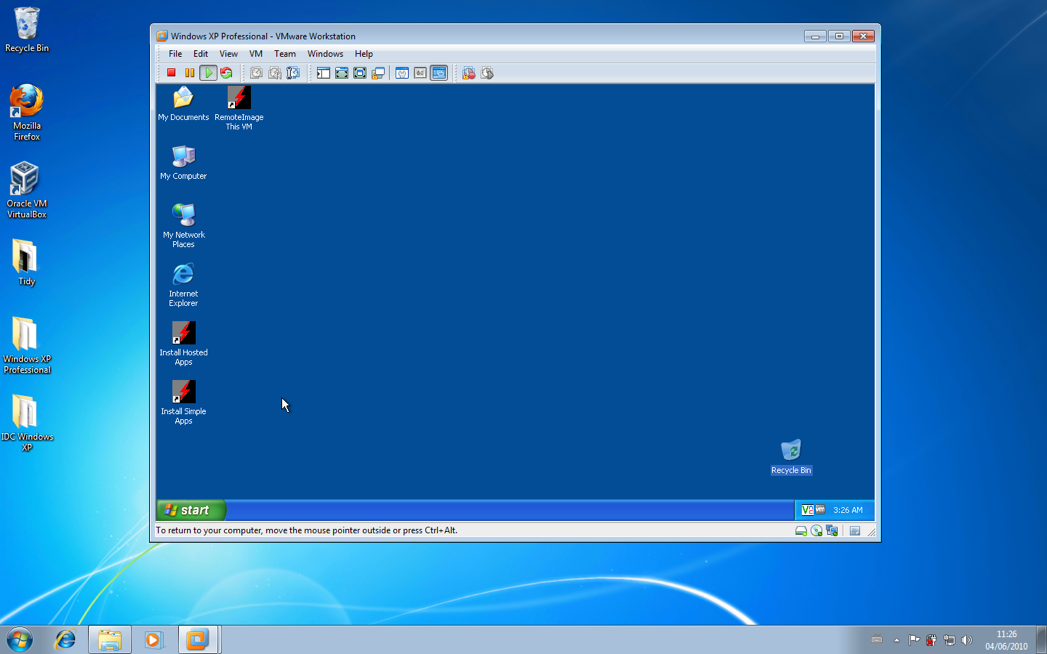Open Windows Explorer from the taskbar

tap(110, 640)
